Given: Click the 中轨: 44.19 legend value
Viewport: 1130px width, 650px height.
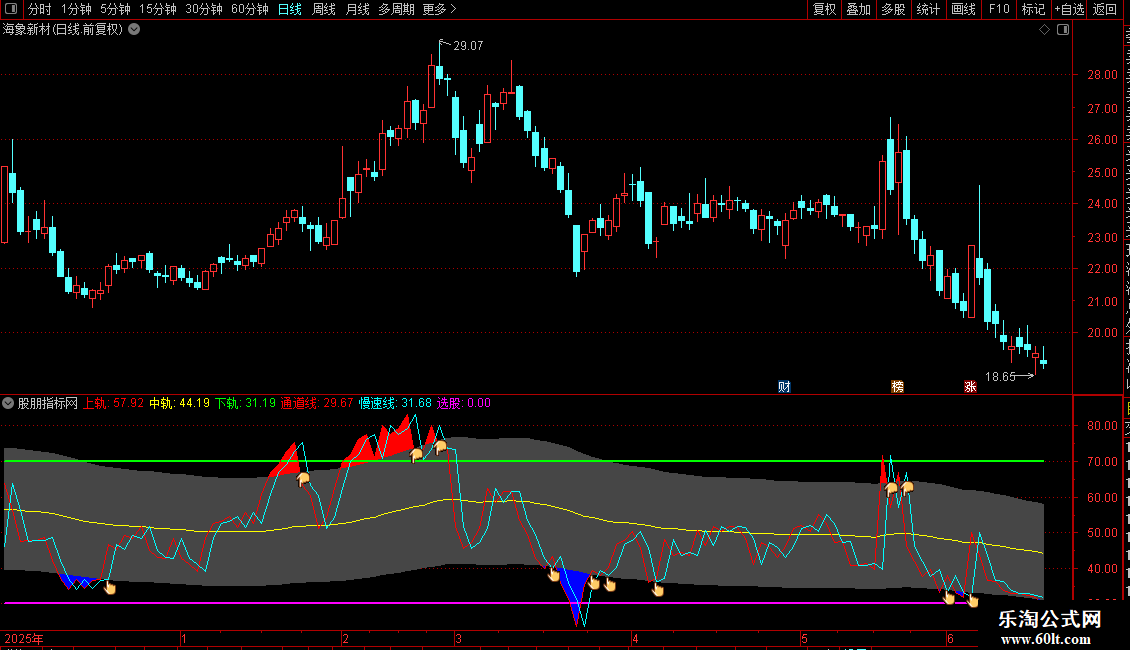Looking at the screenshot, I should (179, 404).
